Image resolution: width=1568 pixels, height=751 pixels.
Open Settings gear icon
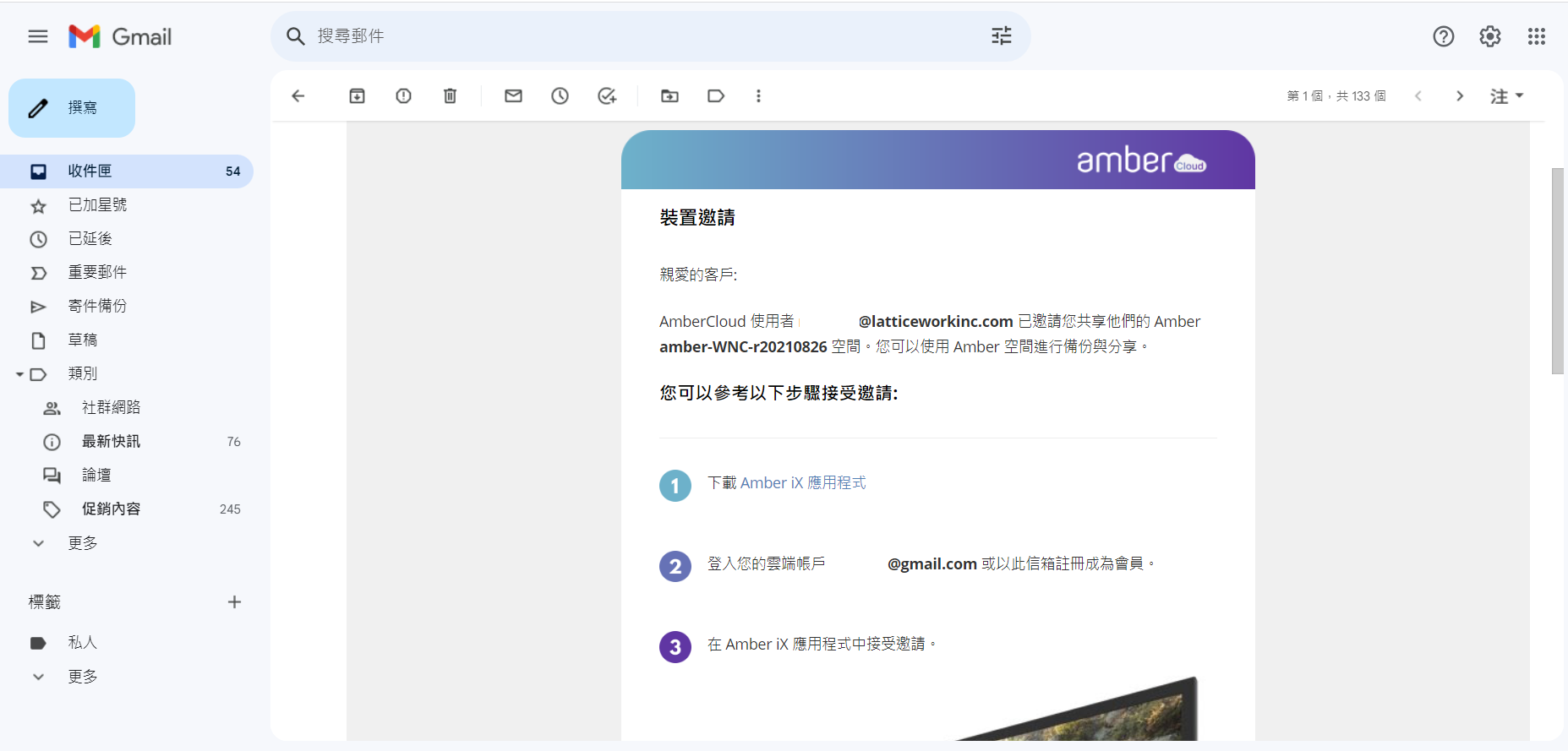pos(1490,36)
